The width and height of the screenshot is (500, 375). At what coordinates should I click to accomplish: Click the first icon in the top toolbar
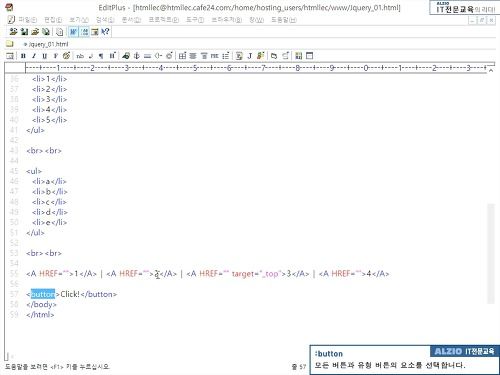pos(13,32)
